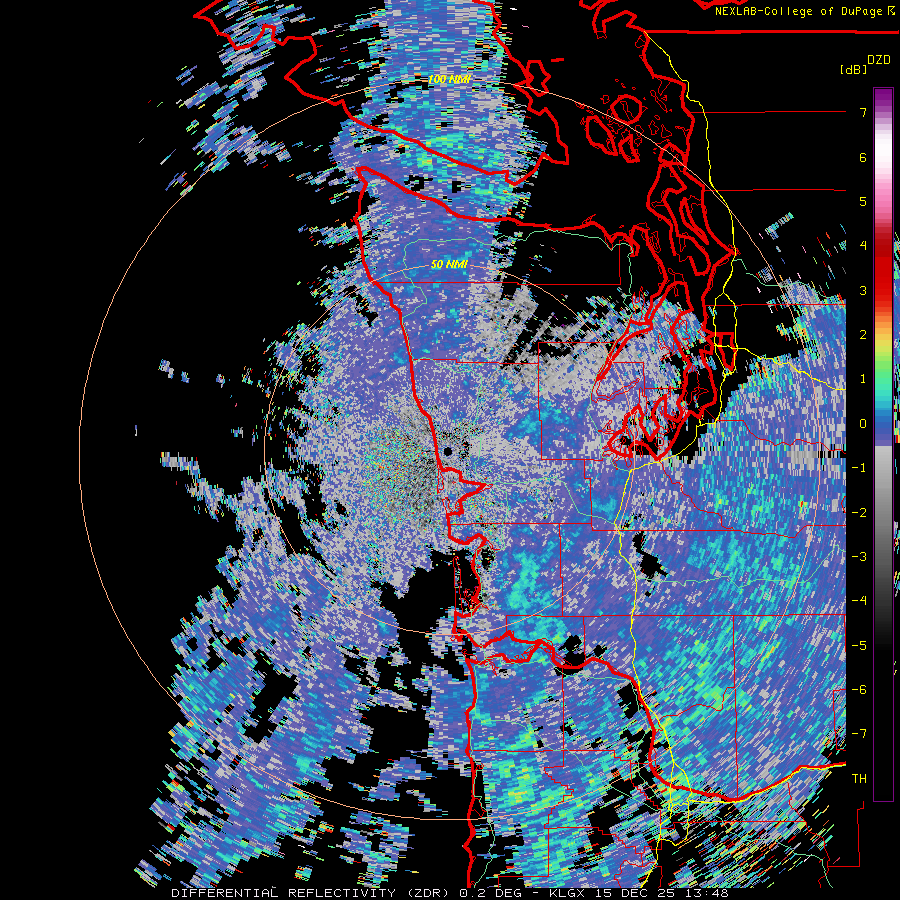Click the -5 value on color scale
This screenshot has height=900, width=900.
click(859, 645)
